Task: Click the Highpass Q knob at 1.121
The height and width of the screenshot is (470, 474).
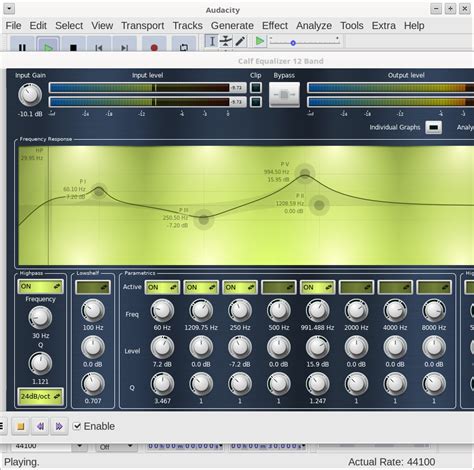Action: point(40,363)
